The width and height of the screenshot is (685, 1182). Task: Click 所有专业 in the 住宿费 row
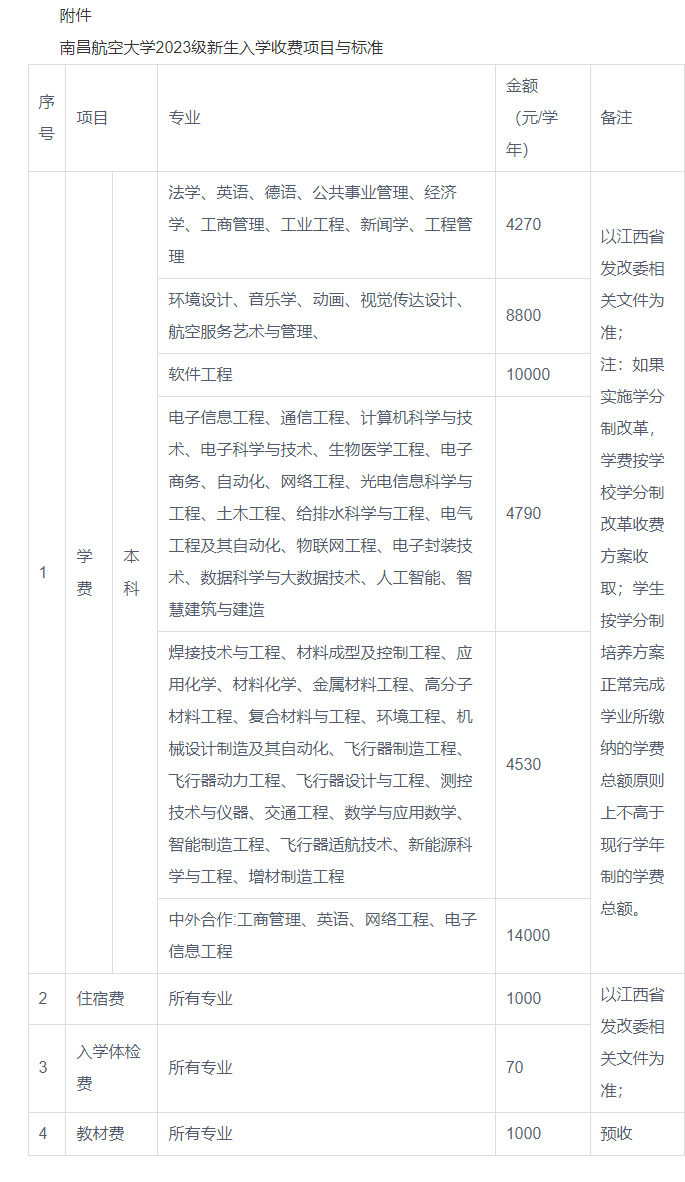click(x=326, y=999)
